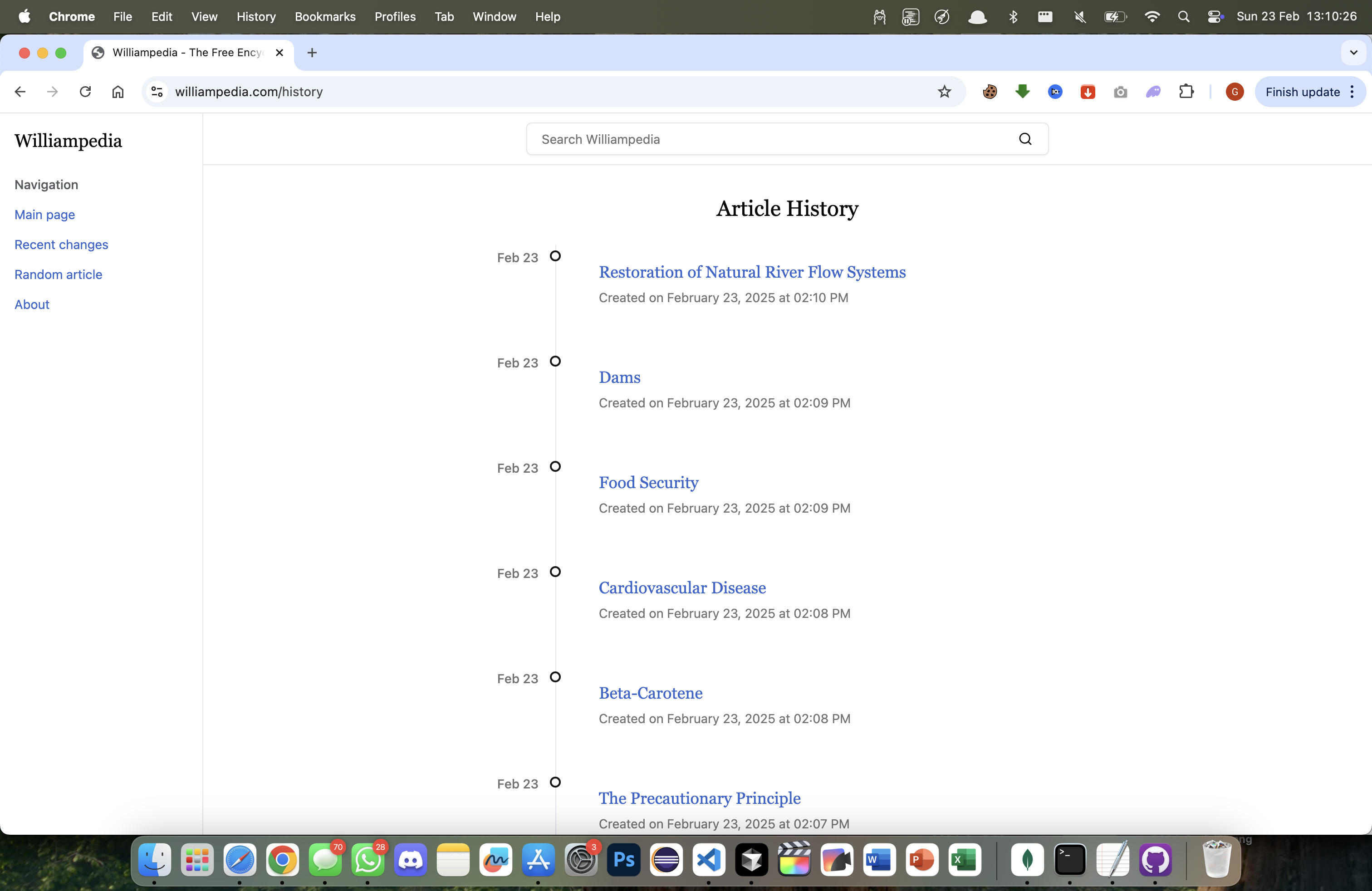Navigate back with the back arrow
1372x891 pixels.
20,92
